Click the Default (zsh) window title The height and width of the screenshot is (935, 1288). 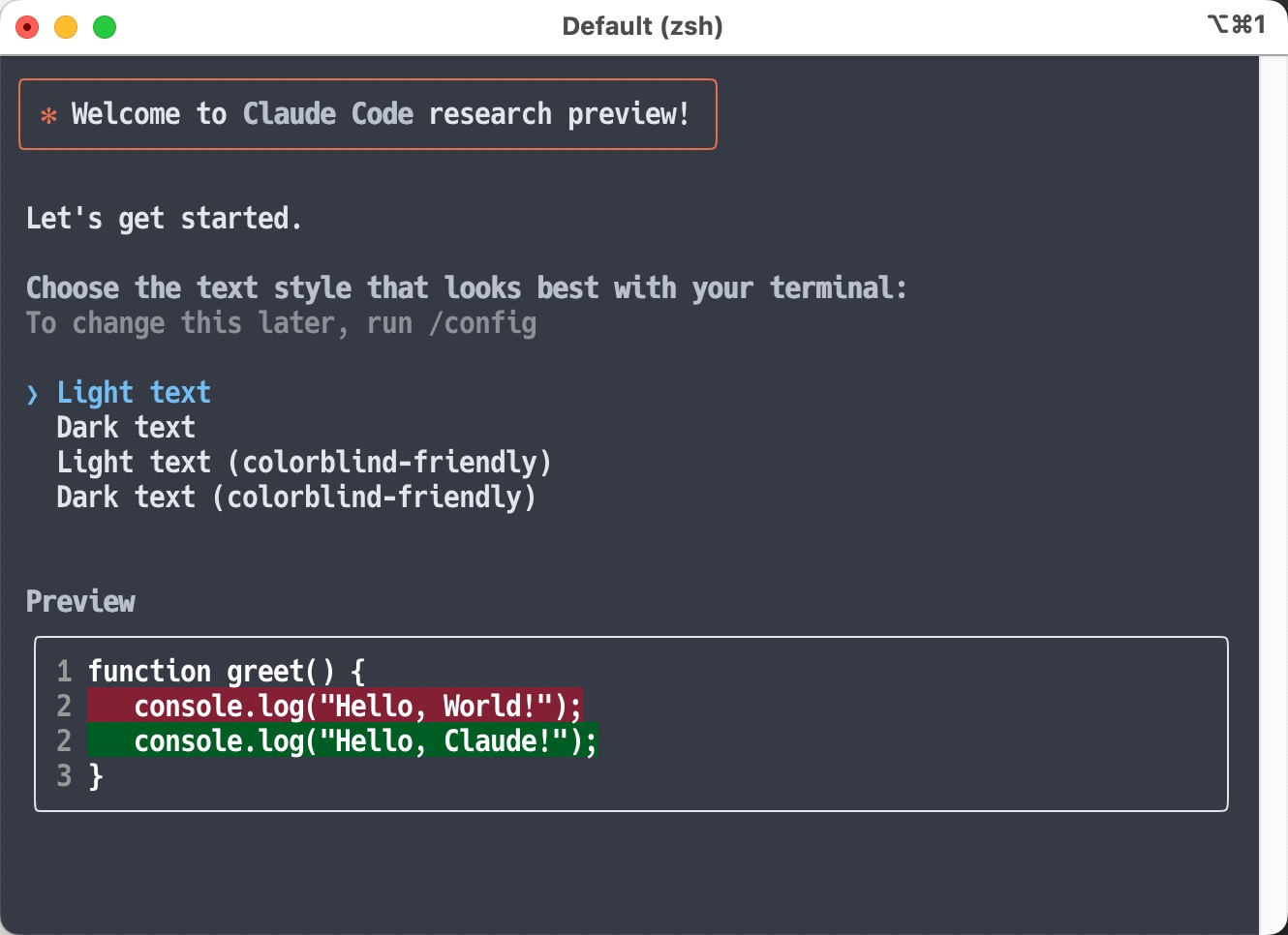[642, 26]
